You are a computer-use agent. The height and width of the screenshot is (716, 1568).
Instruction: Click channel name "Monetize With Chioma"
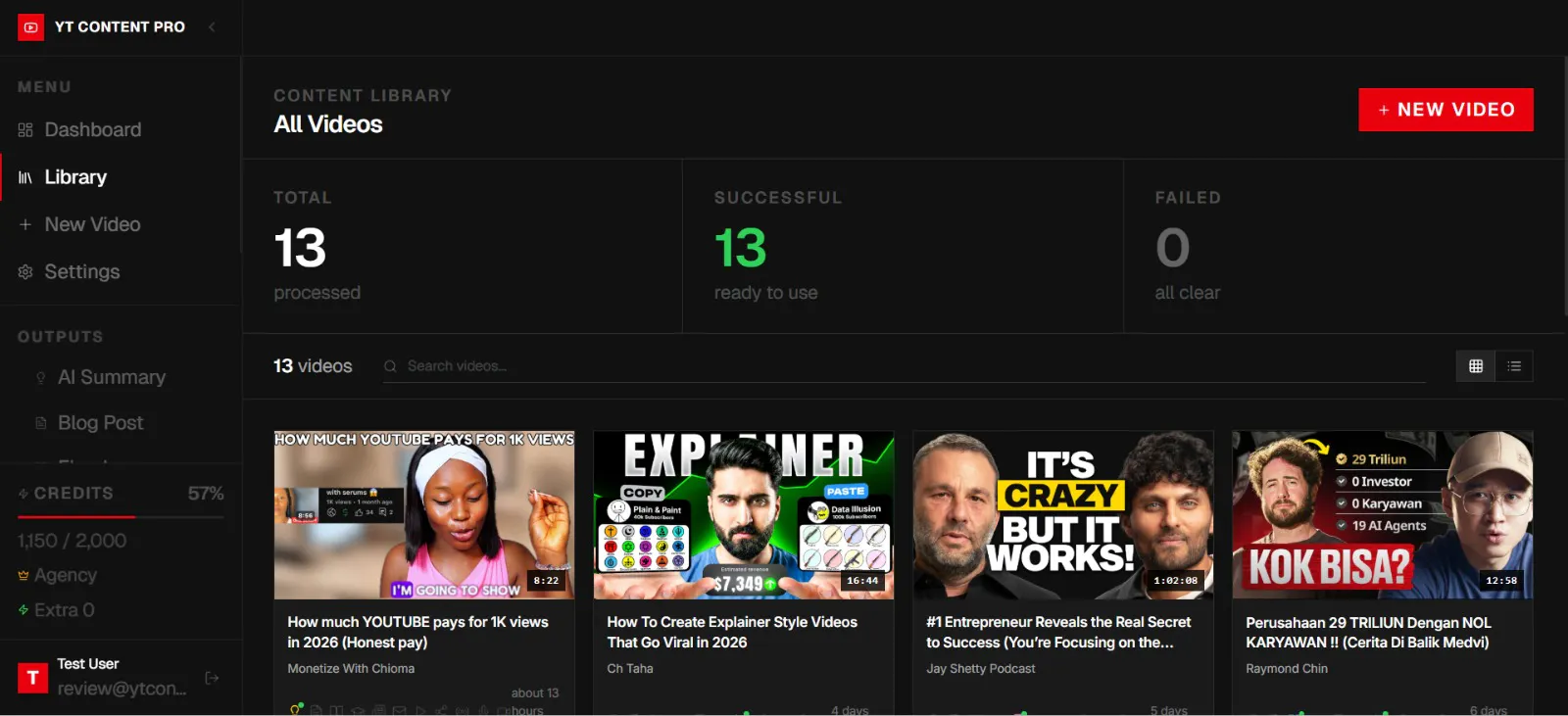click(351, 669)
